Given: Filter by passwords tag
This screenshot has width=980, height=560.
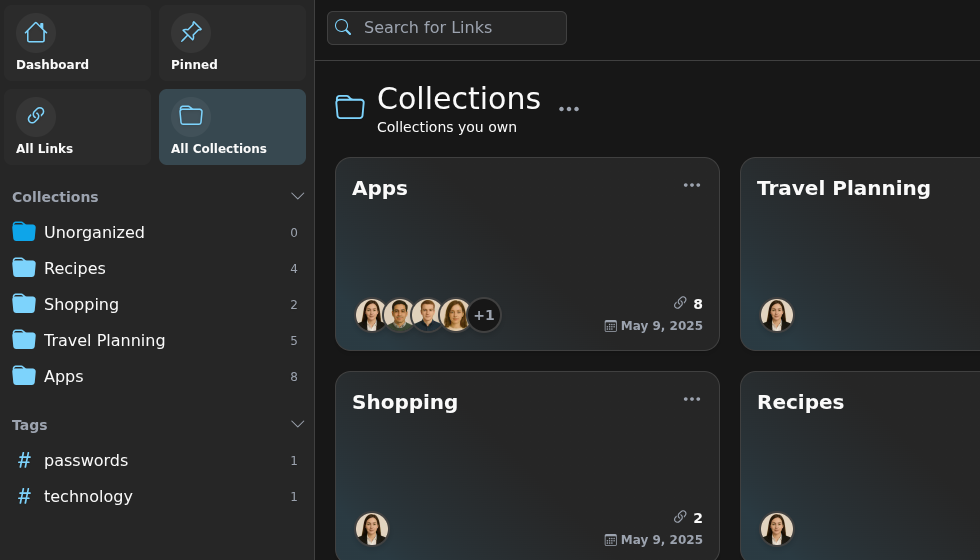Looking at the screenshot, I should point(155,461).
